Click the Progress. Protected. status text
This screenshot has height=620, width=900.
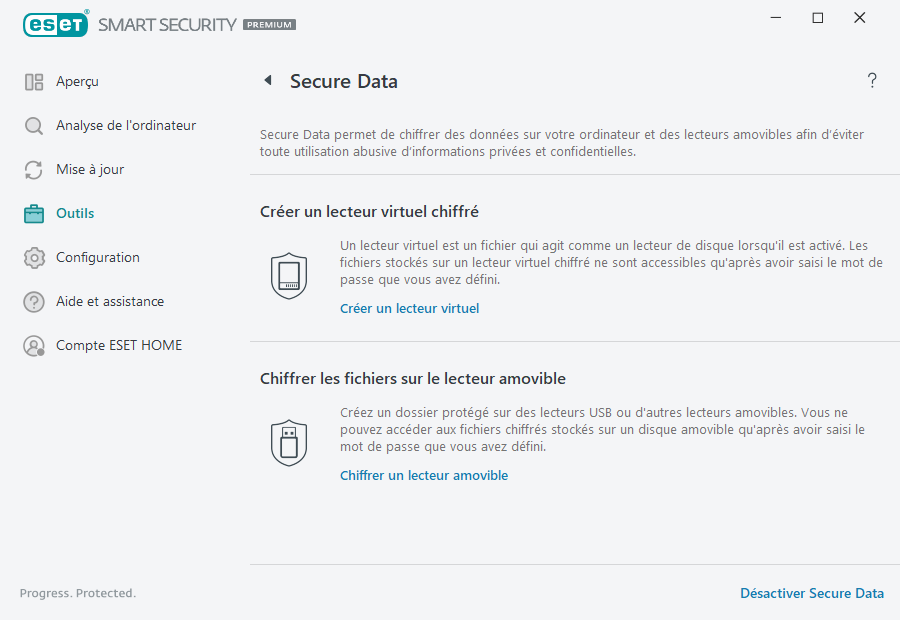pyautogui.click(x=77, y=593)
